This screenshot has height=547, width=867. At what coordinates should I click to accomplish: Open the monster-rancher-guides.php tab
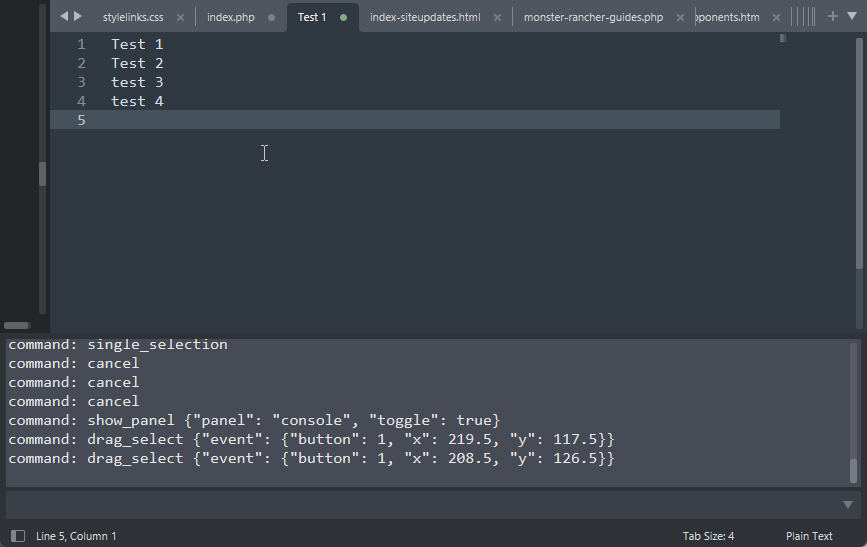coord(592,18)
